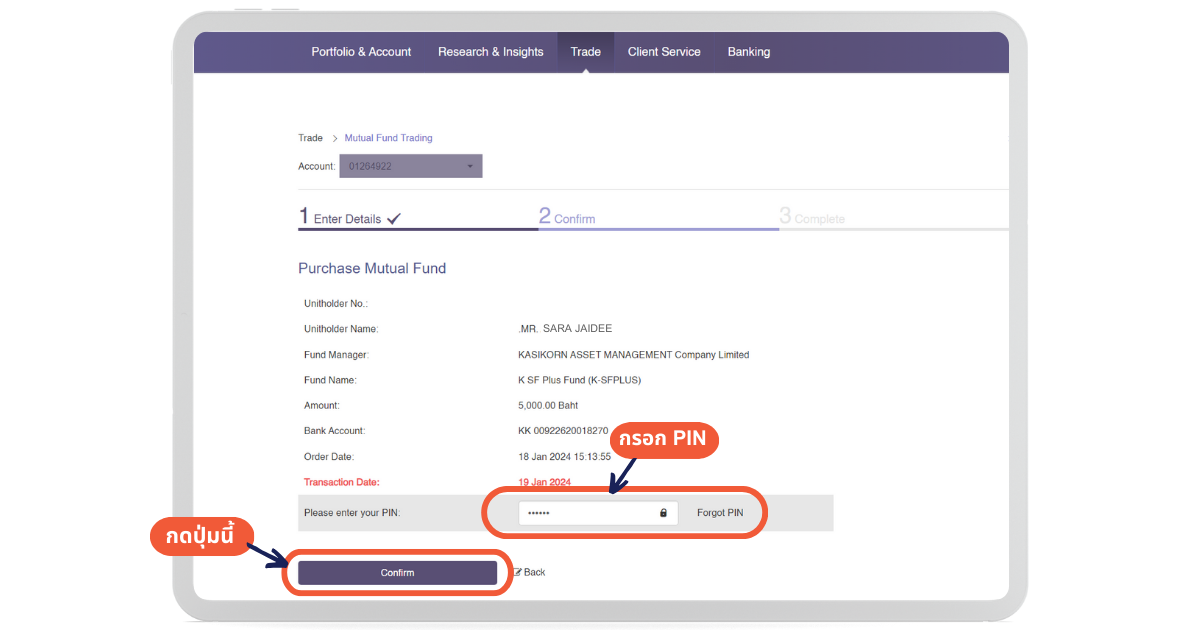
Task: Select step 2 Confirm in the progress bar
Action: [568, 217]
